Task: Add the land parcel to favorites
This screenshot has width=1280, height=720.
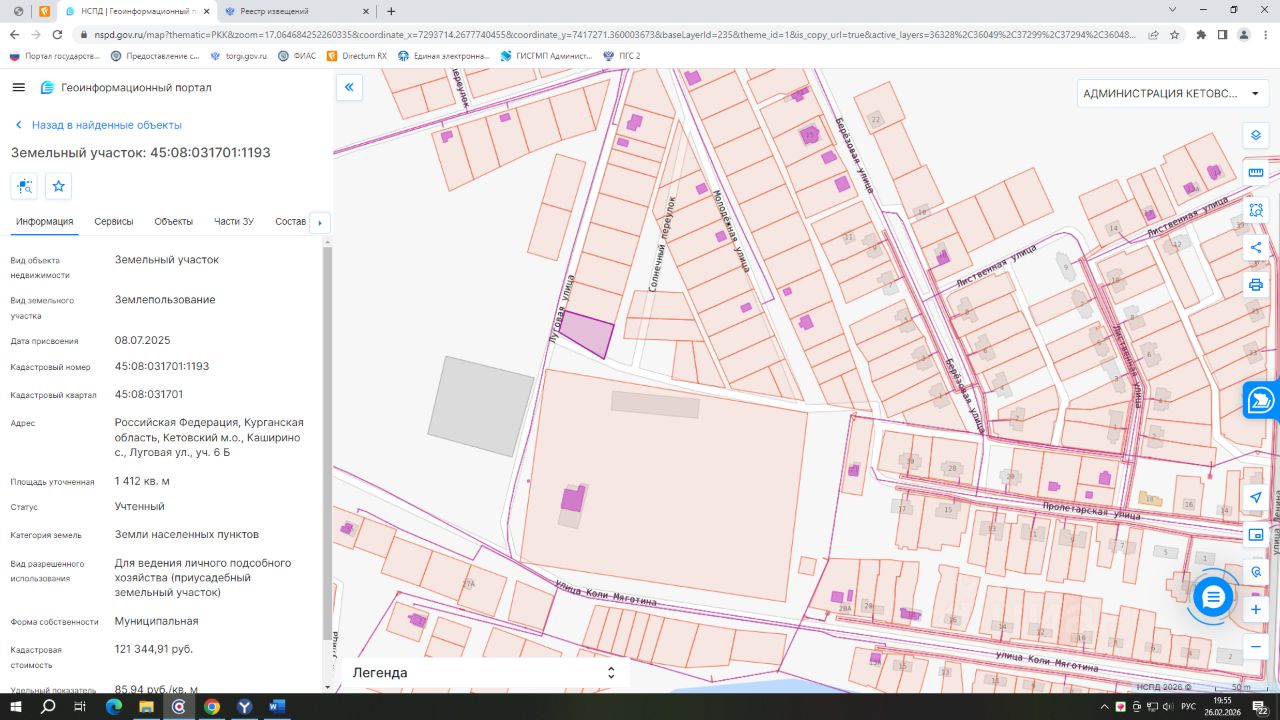Action: 58,186
